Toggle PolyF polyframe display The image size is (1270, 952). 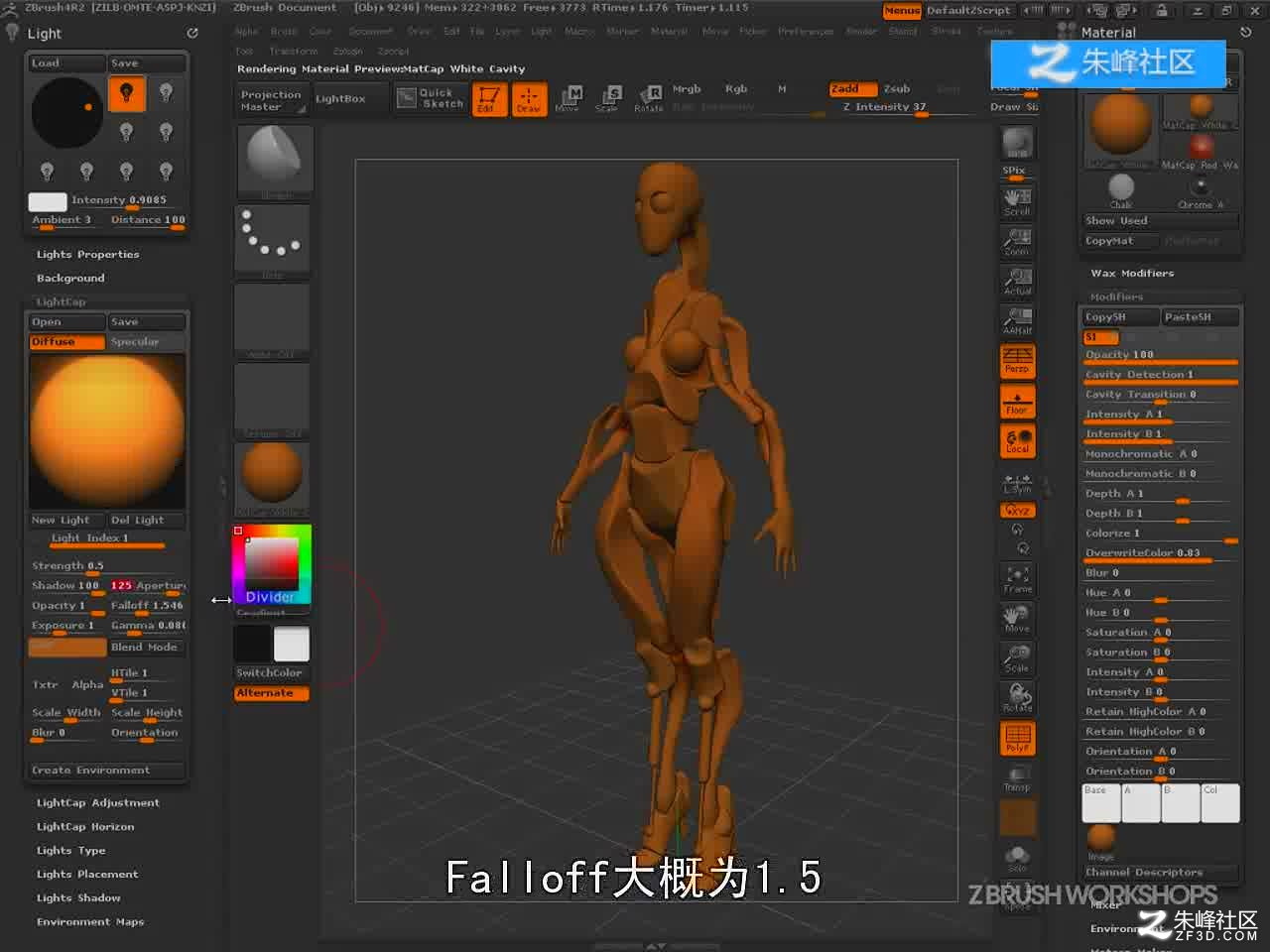pos(1017,739)
